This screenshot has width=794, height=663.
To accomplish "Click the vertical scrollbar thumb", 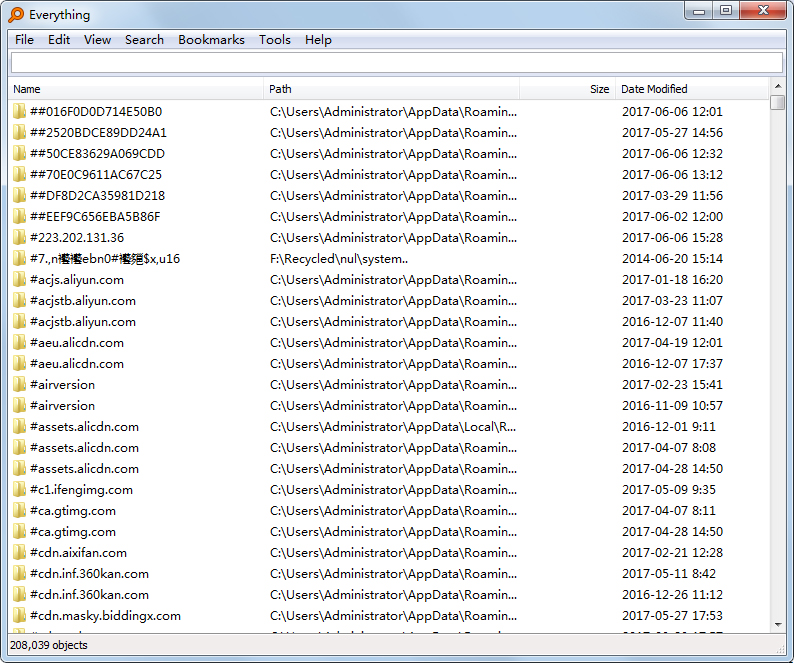I will pyautogui.click(x=777, y=102).
